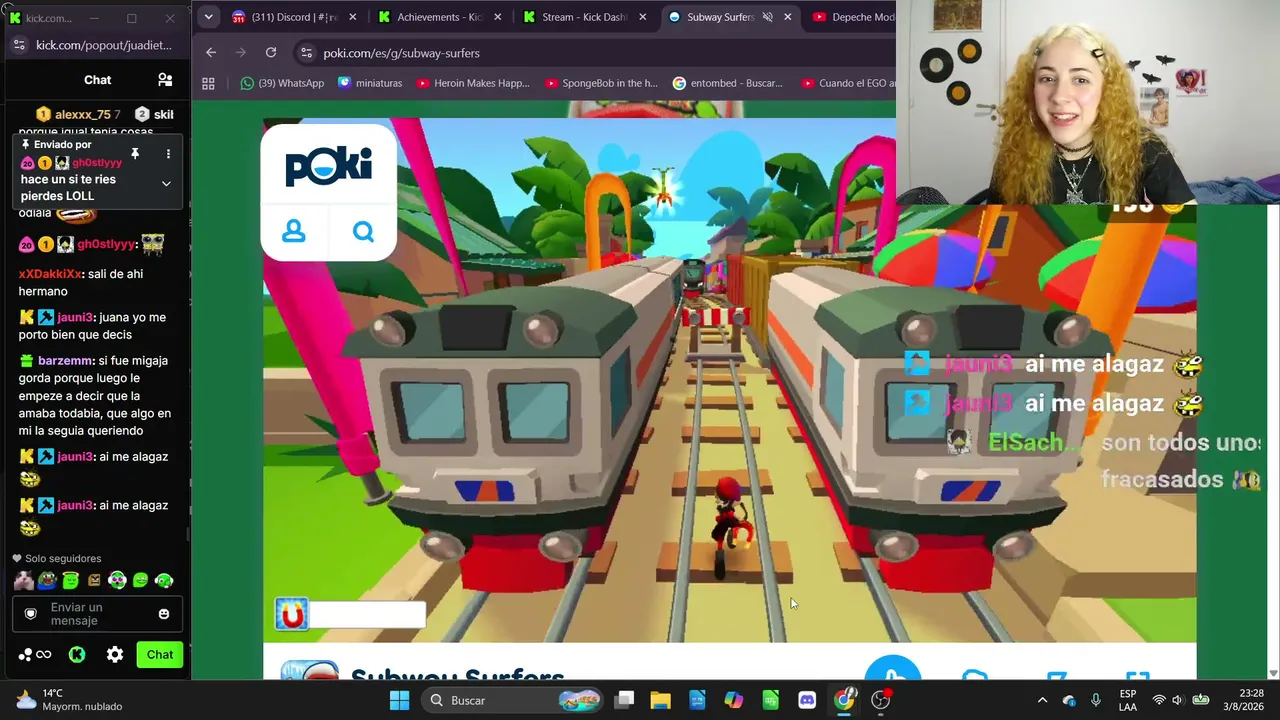This screenshot has height=720, width=1280.
Task: Open channel points infinity icon
Action: 43,655
